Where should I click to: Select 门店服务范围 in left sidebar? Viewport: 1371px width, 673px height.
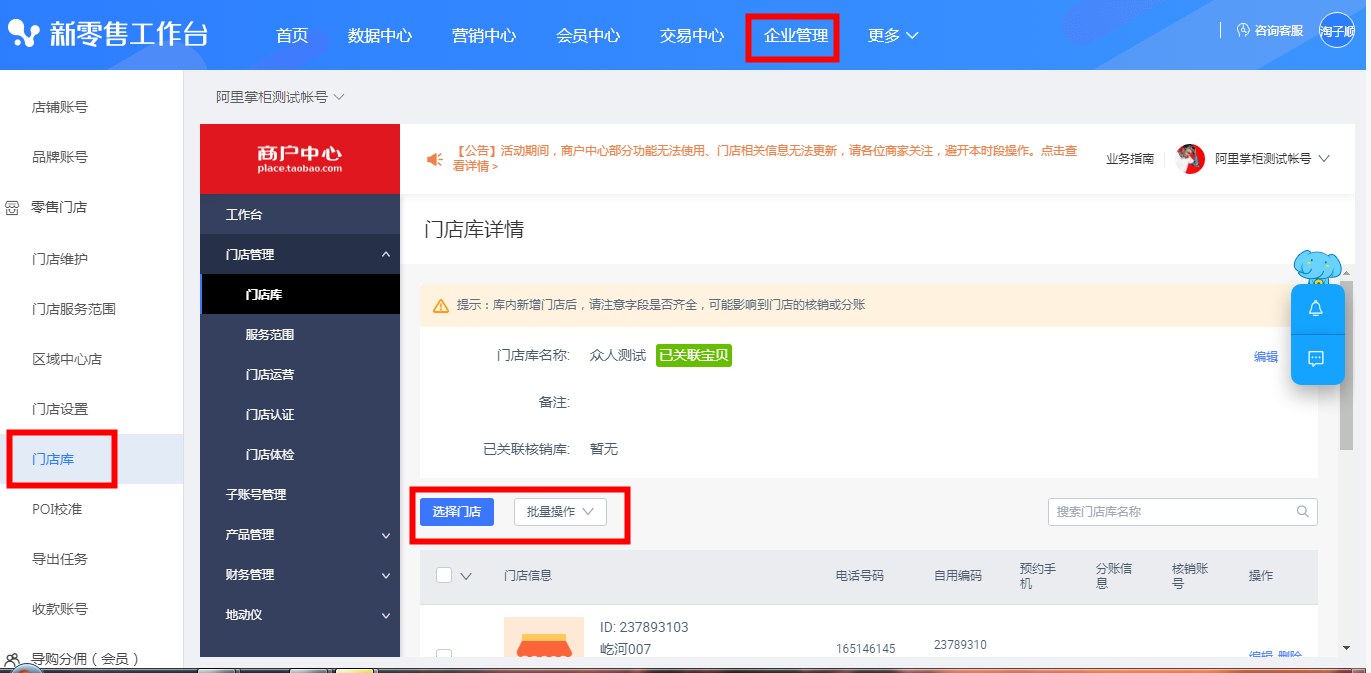point(74,309)
